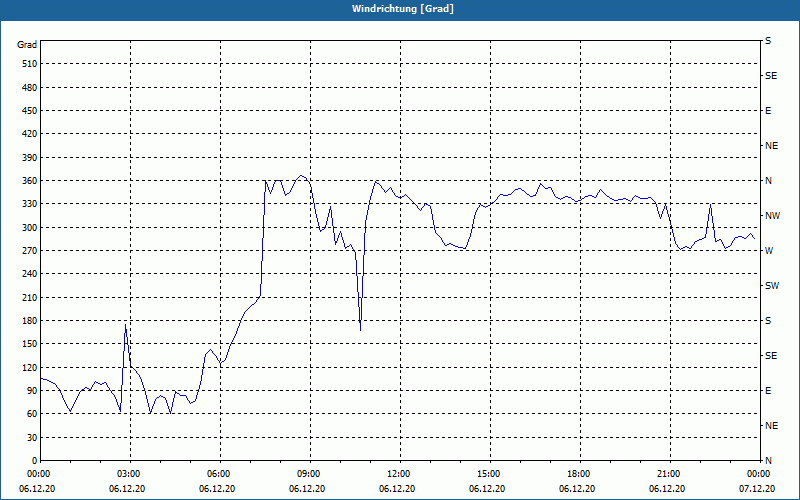Select the 450 value on the left axis
Image resolution: width=800 pixels, height=500 pixels.
[30, 111]
